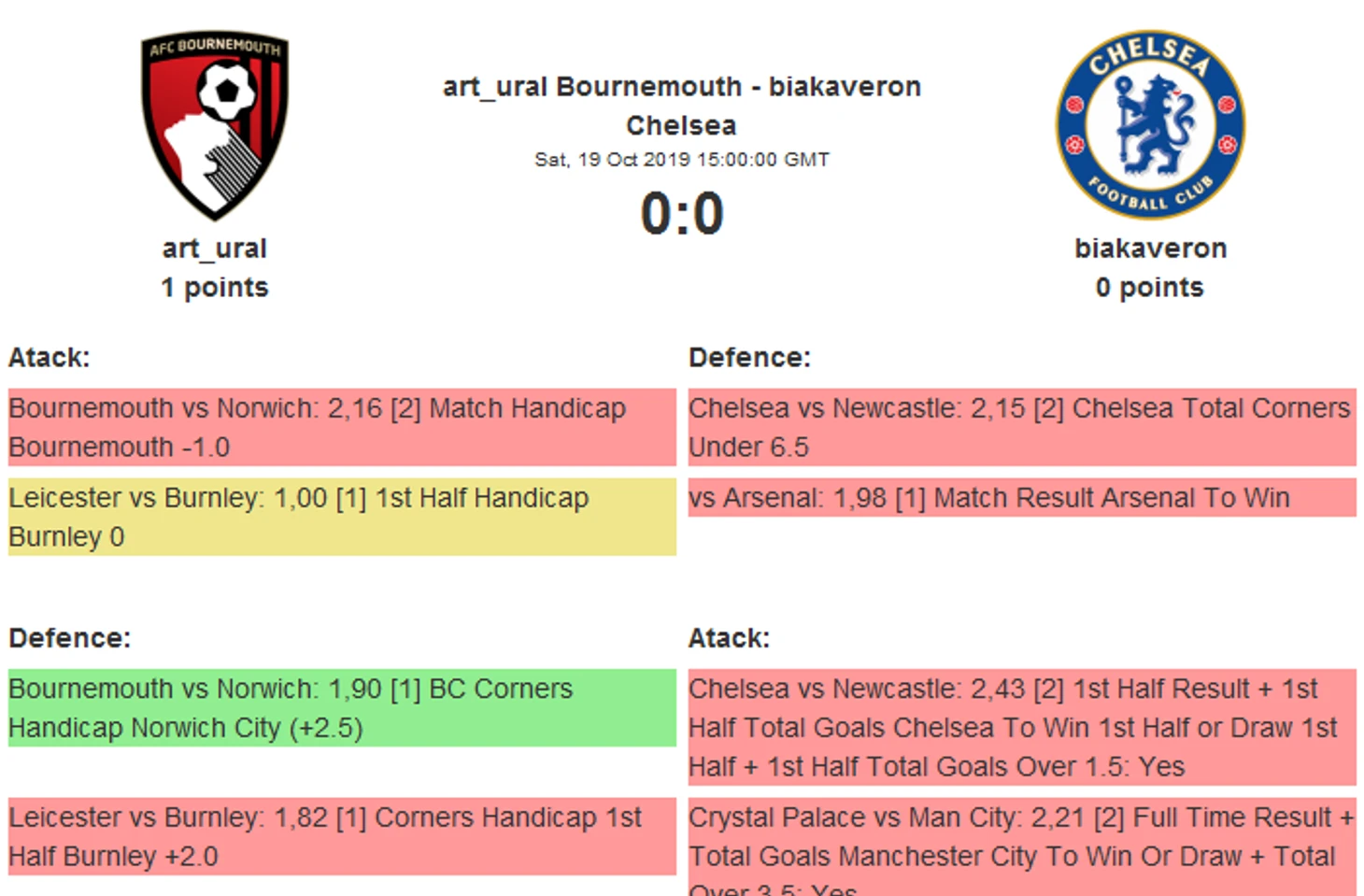The width and height of the screenshot is (1364, 896).
Task: Click the right Atack: section heading
Action: pos(729,638)
